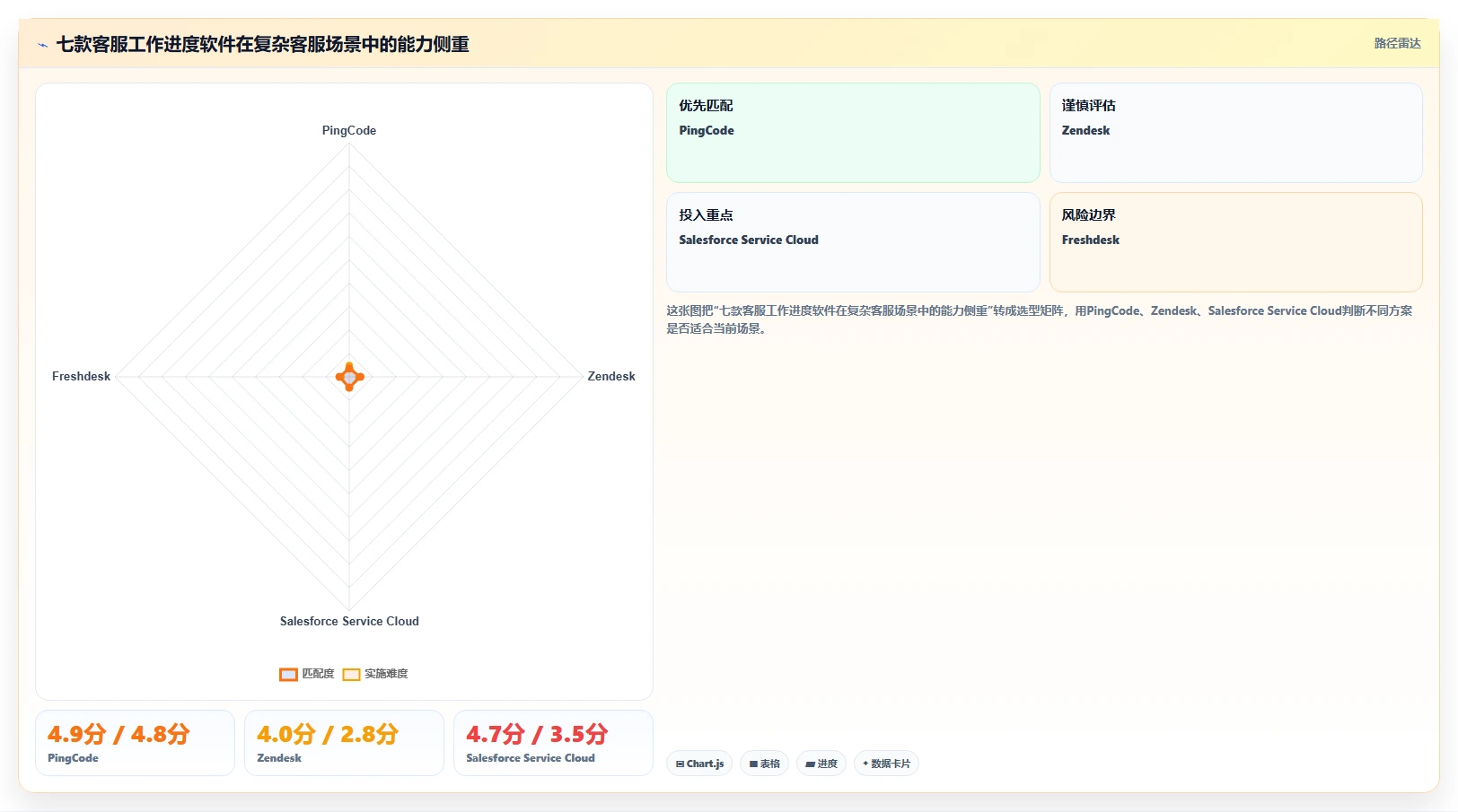Click the yellow 实施难度 legend swatch

pyautogui.click(x=351, y=675)
